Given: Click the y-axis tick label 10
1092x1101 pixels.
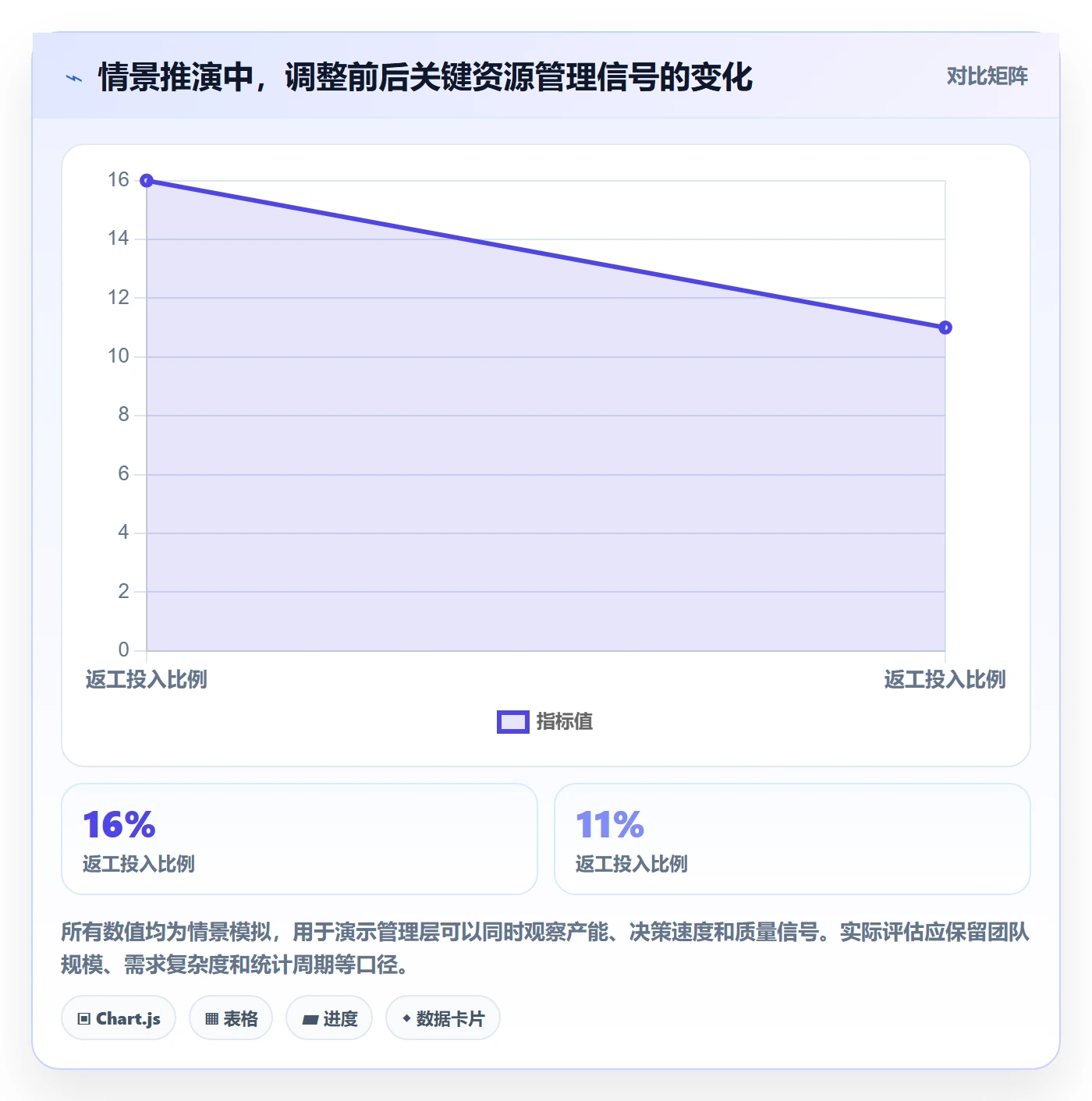Looking at the screenshot, I should 119,356.
